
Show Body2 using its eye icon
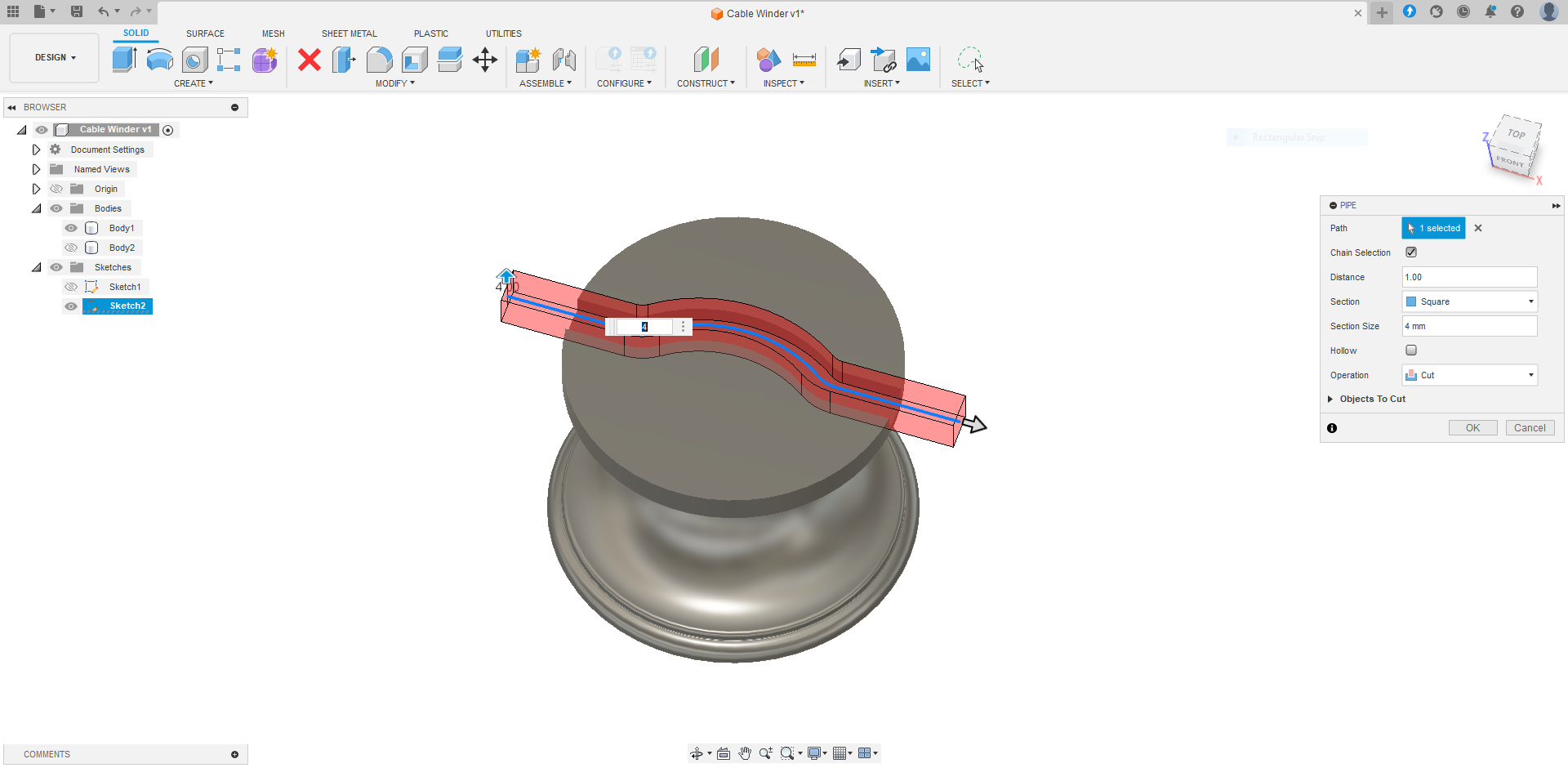point(71,248)
